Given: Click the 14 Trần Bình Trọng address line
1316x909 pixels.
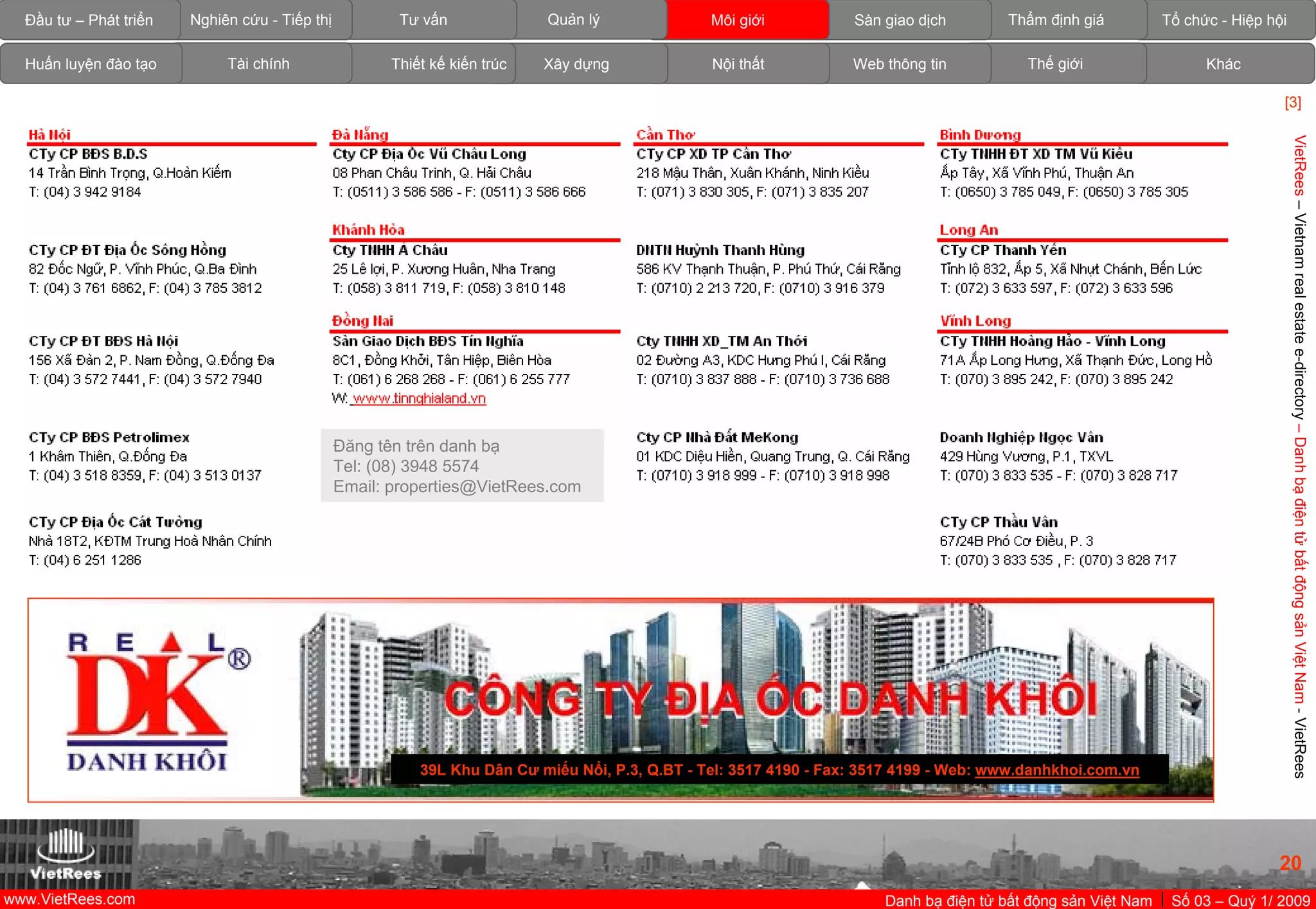Looking at the screenshot, I should pyautogui.click(x=130, y=173).
